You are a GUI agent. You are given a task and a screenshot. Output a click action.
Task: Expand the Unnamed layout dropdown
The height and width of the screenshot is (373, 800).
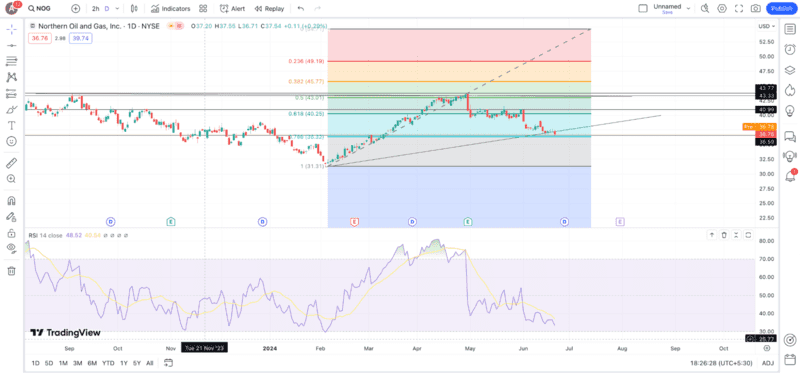coord(688,8)
